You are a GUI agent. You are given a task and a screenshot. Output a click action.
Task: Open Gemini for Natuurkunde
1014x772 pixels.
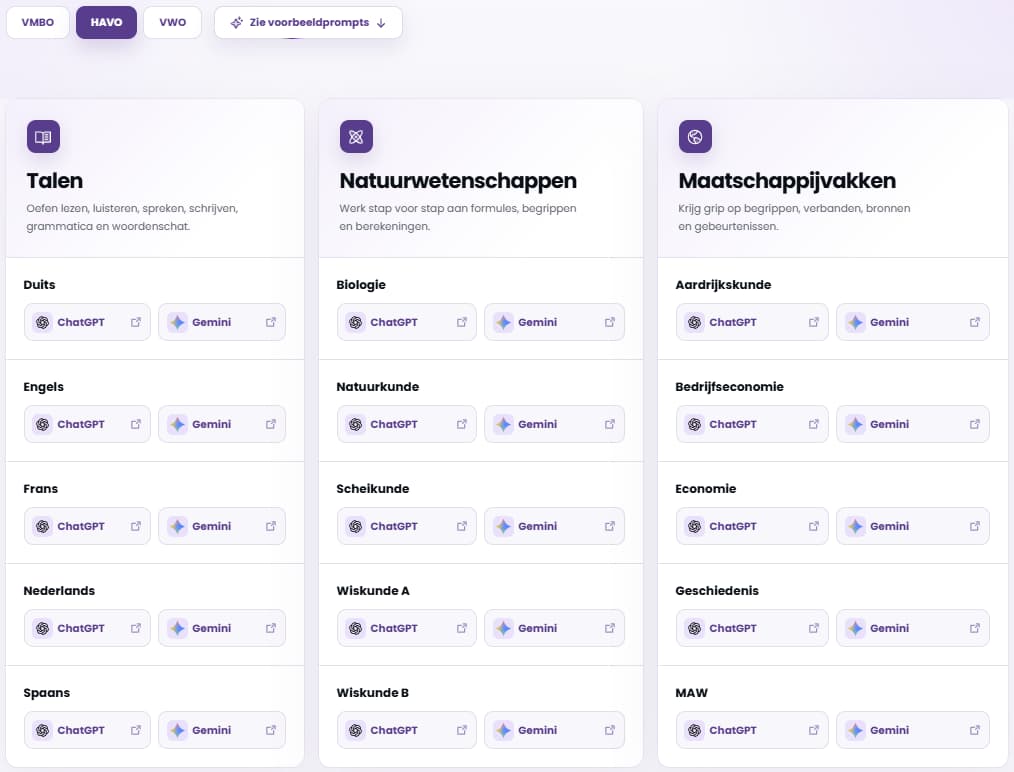(554, 424)
